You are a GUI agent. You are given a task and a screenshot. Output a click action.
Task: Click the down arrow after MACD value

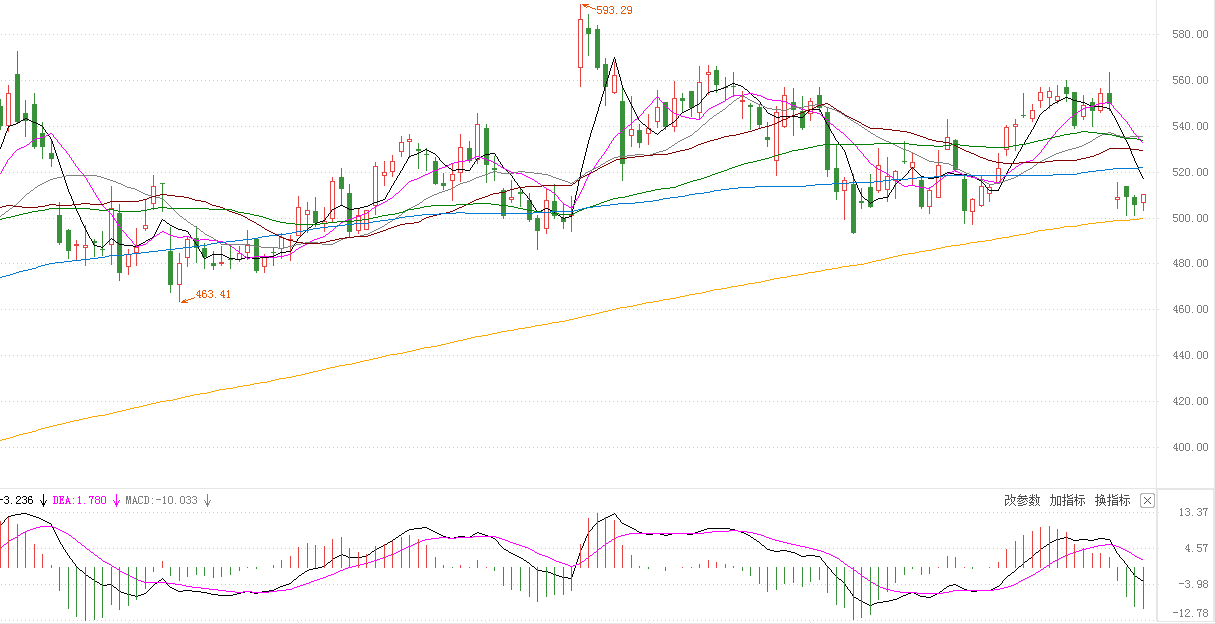(207, 500)
